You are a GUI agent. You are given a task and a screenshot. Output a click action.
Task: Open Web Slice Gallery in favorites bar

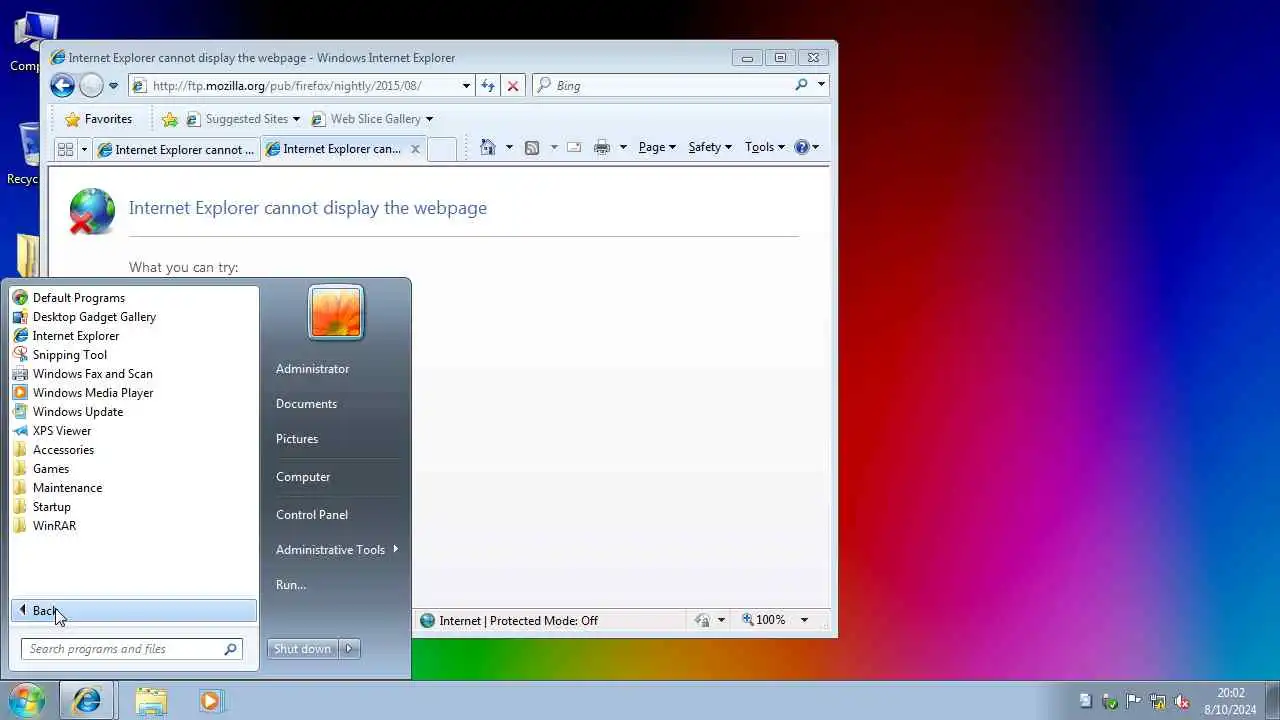(x=372, y=119)
